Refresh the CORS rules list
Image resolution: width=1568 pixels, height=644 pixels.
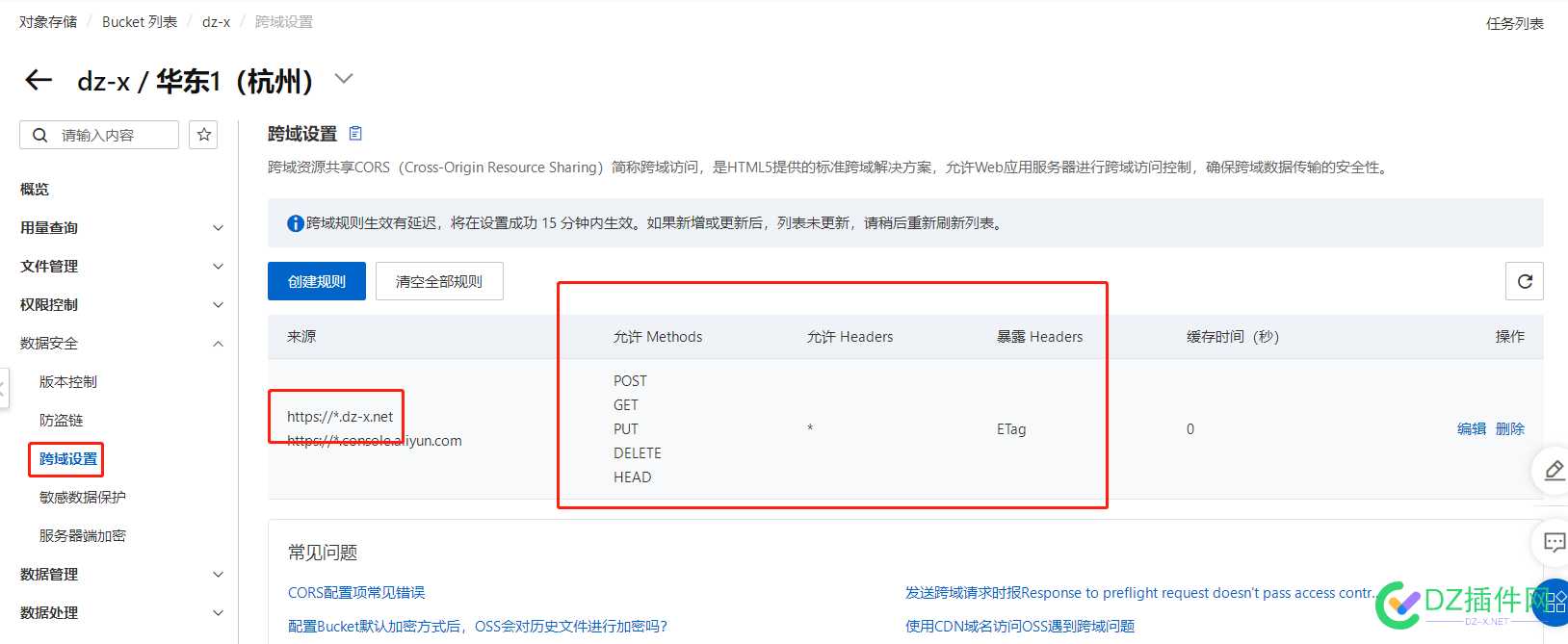point(1525,281)
